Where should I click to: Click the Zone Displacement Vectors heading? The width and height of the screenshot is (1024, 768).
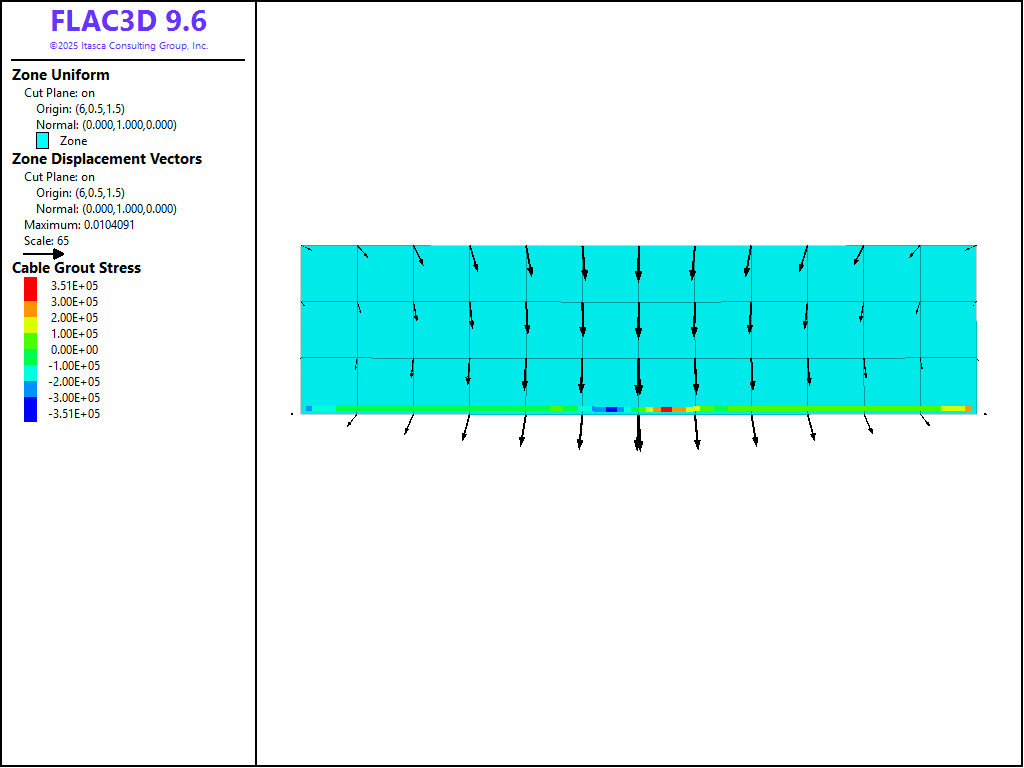click(x=106, y=159)
